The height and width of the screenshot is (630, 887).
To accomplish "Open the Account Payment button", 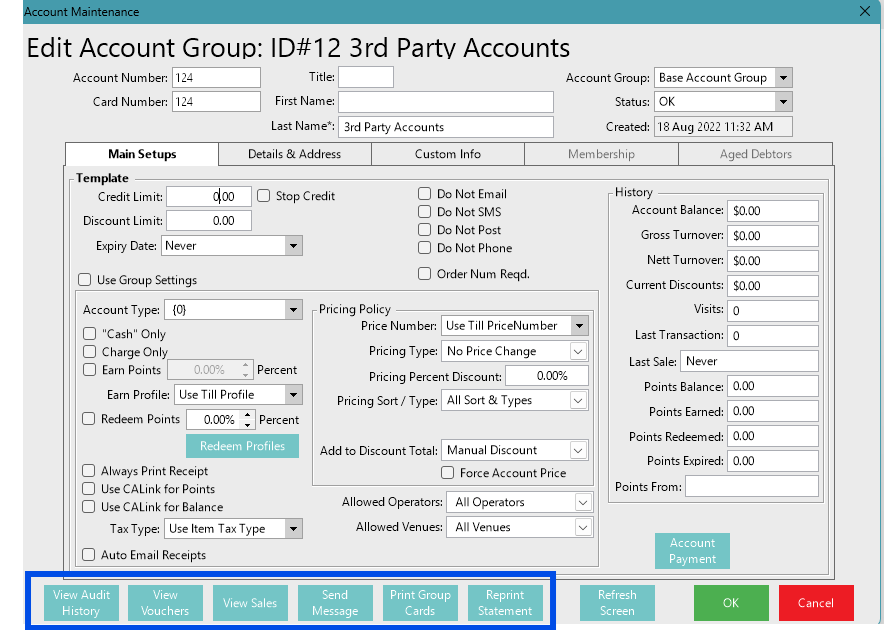I will (x=692, y=551).
